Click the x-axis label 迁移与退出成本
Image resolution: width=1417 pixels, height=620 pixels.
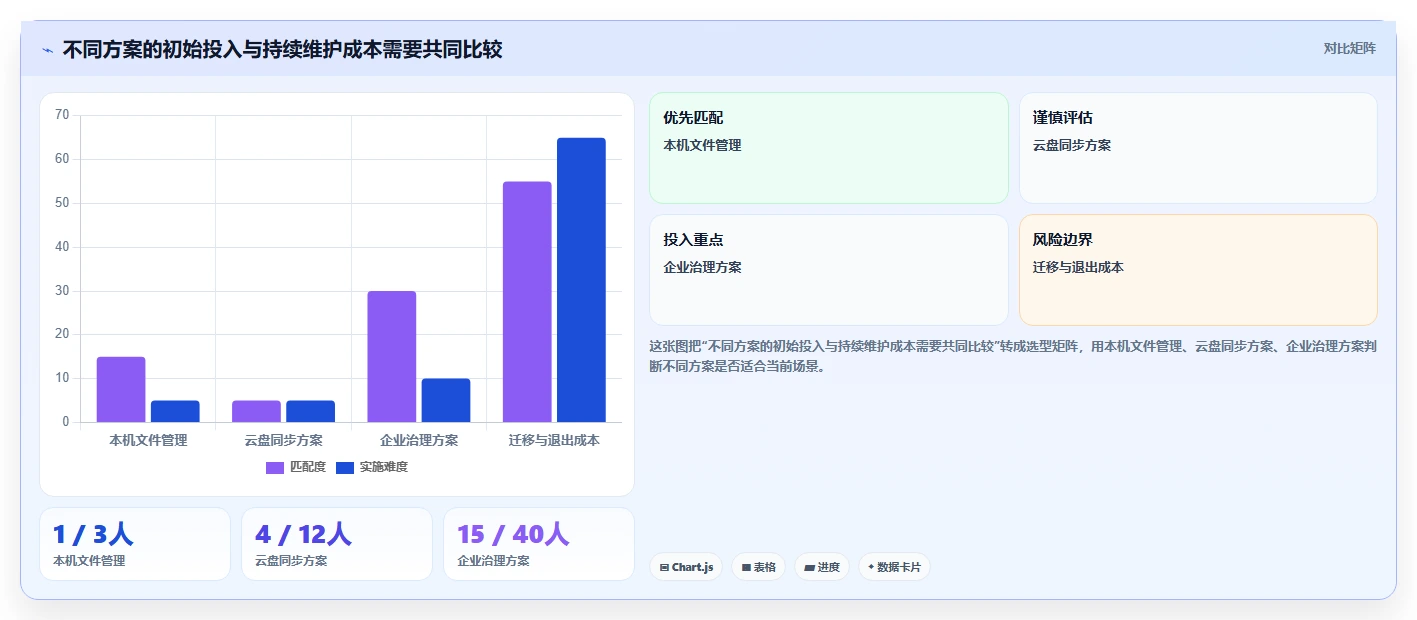tap(554, 440)
